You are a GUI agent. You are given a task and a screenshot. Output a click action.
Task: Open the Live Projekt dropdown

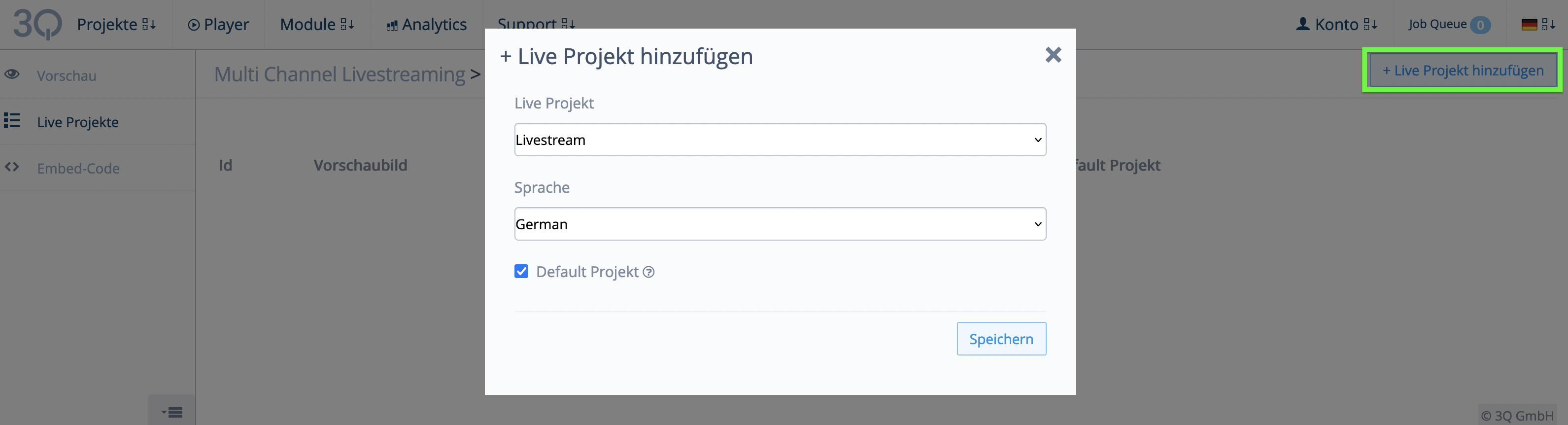pyautogui.click(x=780, y=140)
